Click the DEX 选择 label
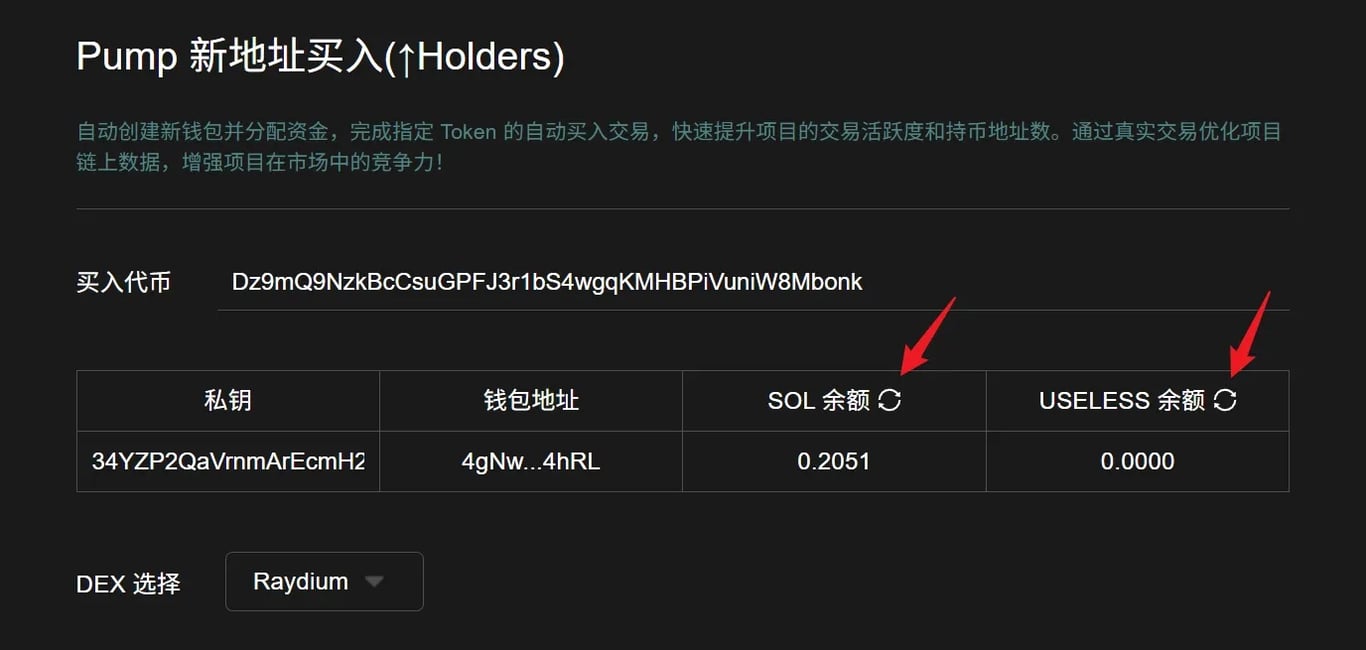This screenshot has height=650, width=1366. tap(128, 583)
